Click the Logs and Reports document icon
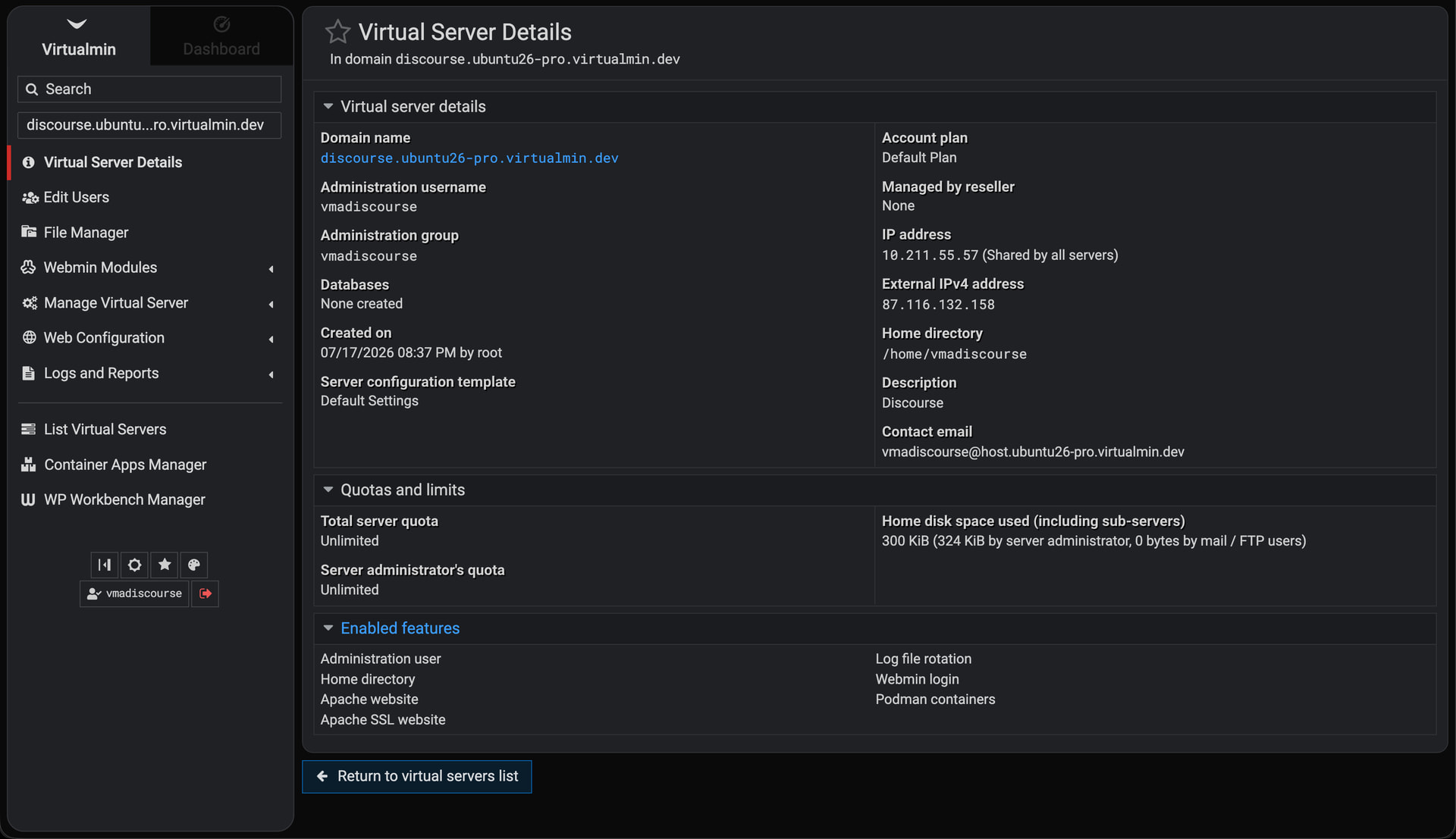1456x839 pixels. pos(28,373)
